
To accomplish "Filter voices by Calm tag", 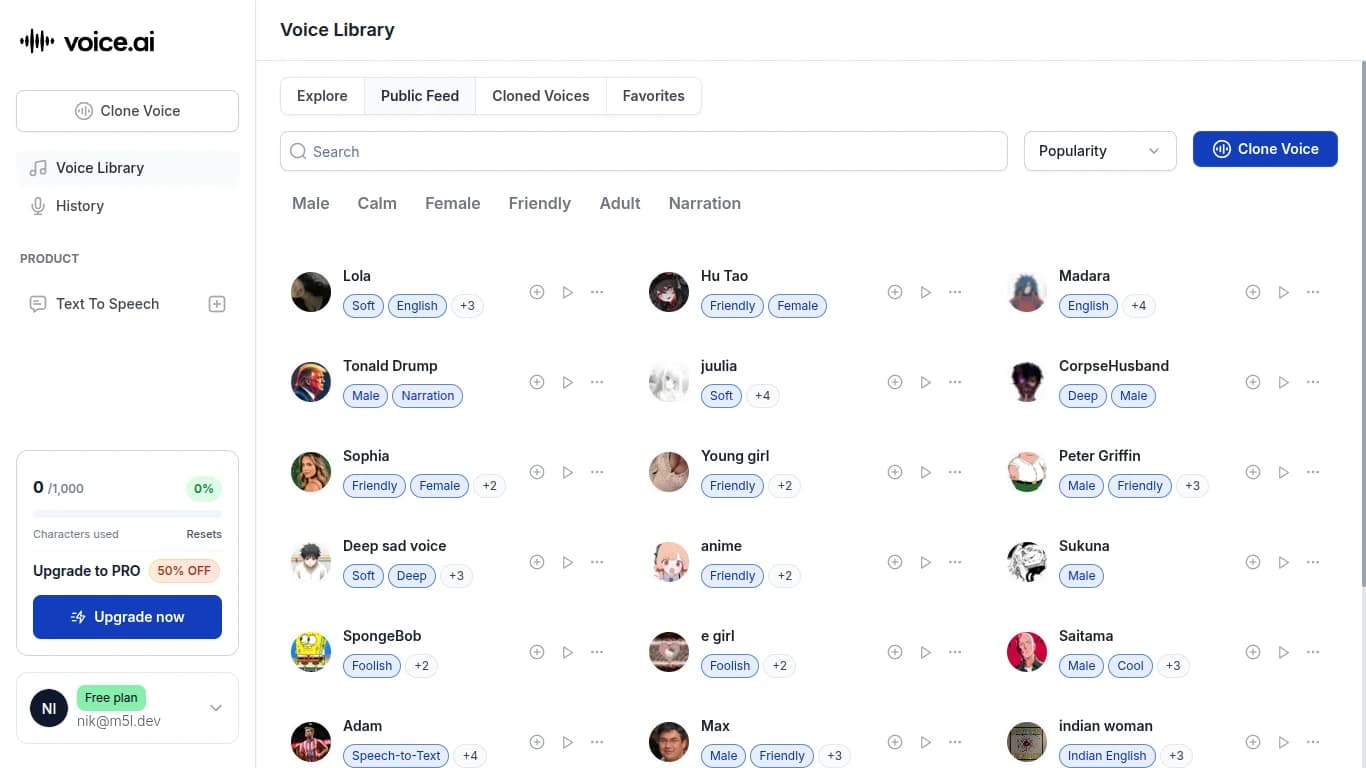I will coord(377,203).
